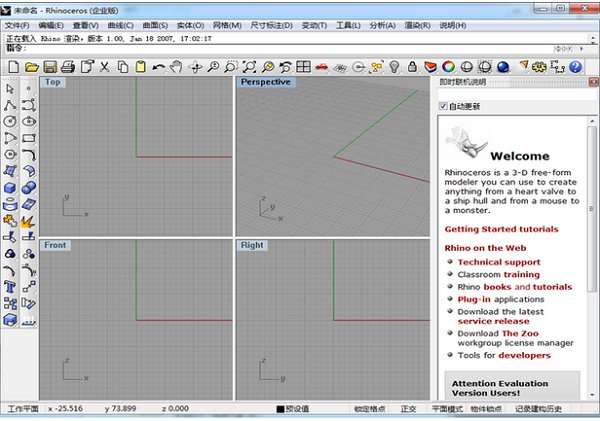Click the color wheel Properties icon
The height and width of the screenshot is (421, 600).
click(448, 67)
